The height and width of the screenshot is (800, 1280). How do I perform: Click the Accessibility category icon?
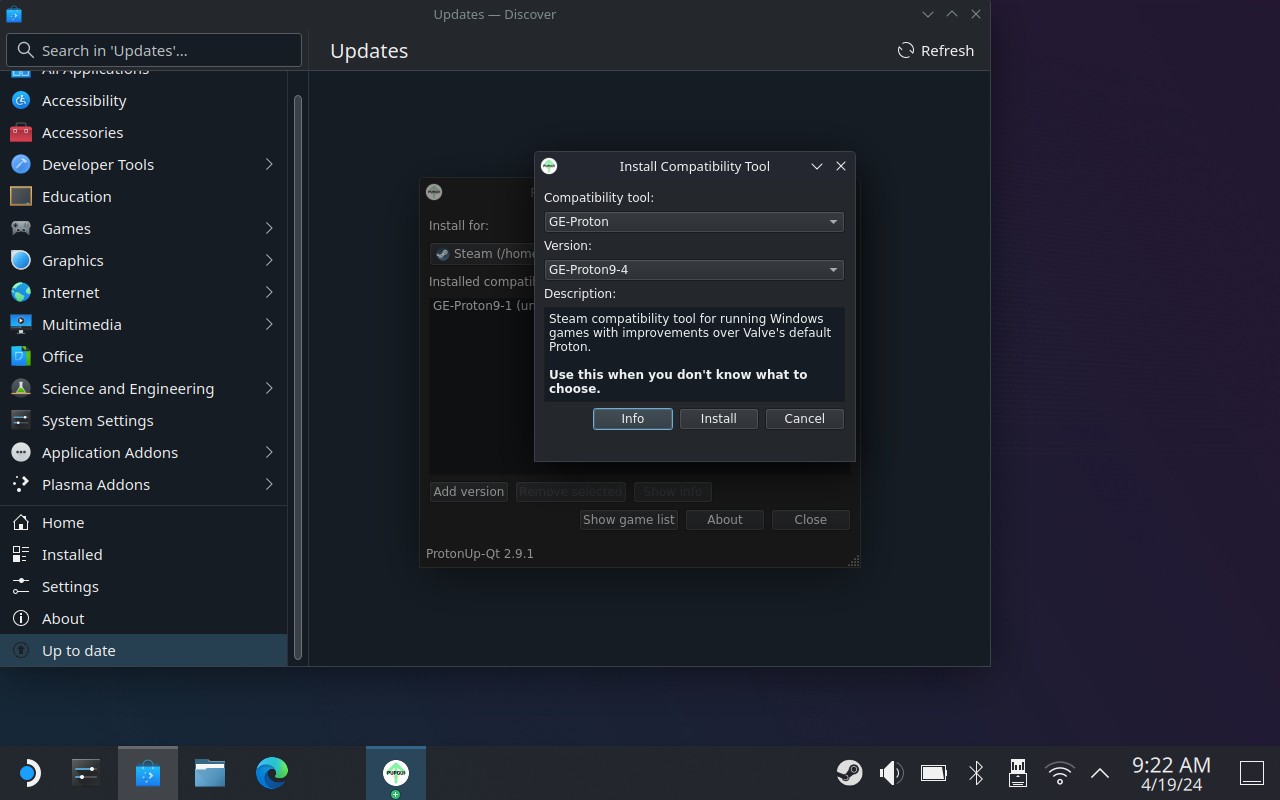click(21, 100)
